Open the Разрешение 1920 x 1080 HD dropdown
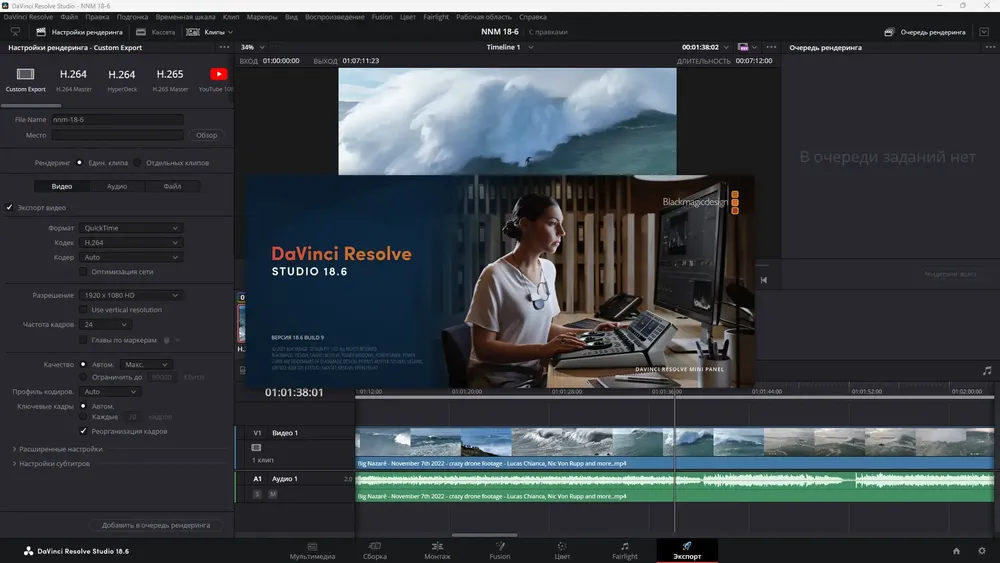1000x563 pixels. tap(131, 295)
